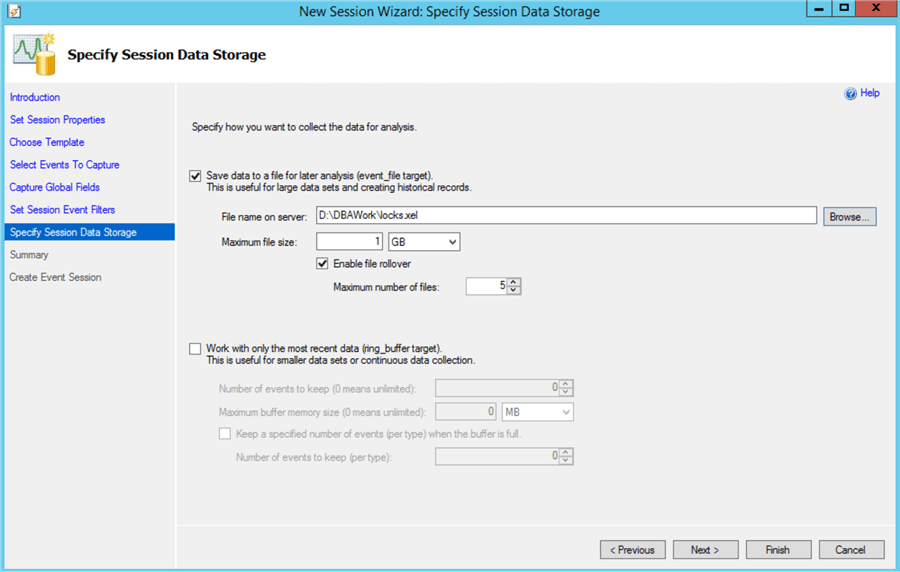
Task: Click the wizard icon in title bar
Action: point(13,11)
